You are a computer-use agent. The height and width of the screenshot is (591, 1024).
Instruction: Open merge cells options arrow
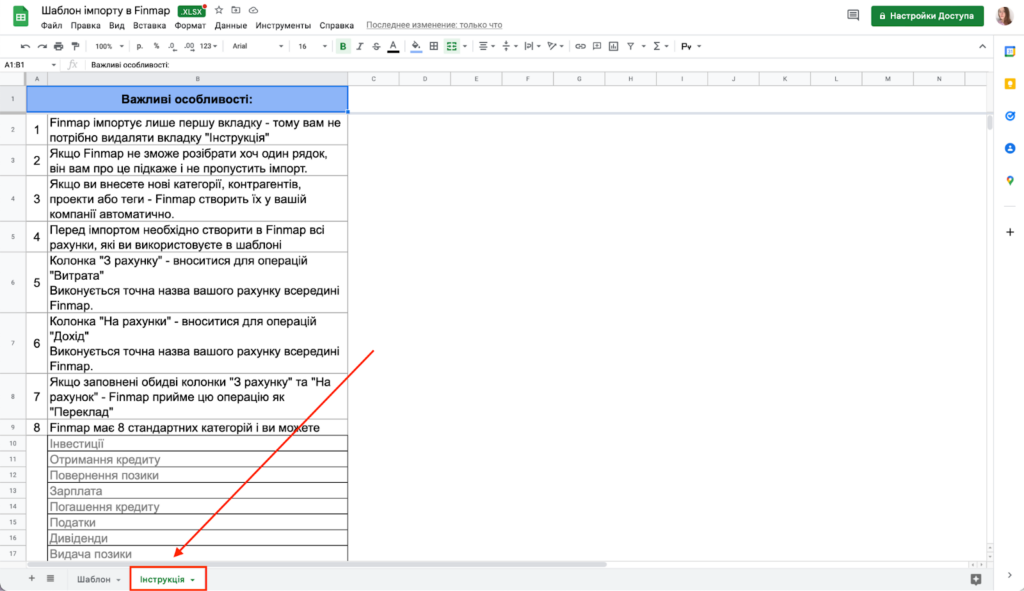point(465,46)
